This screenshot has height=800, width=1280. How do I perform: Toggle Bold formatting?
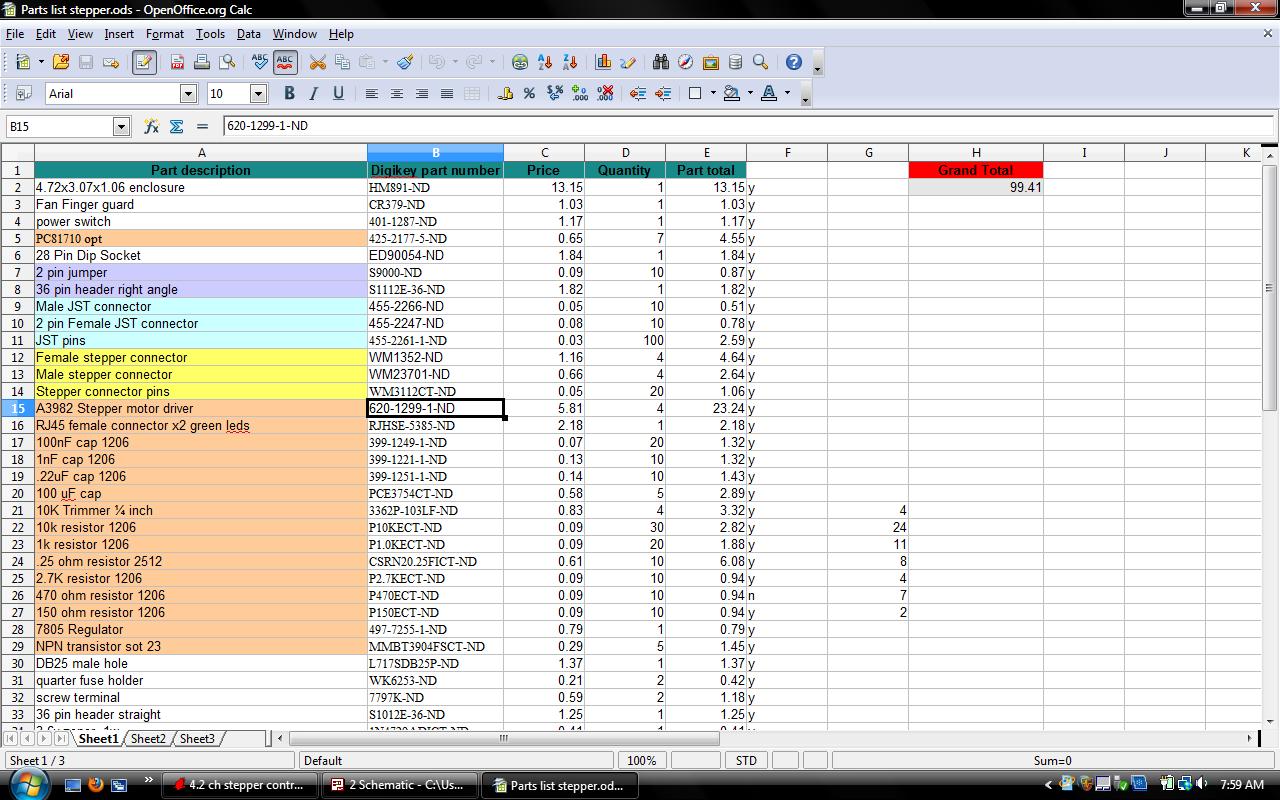(x=289, y=93)
